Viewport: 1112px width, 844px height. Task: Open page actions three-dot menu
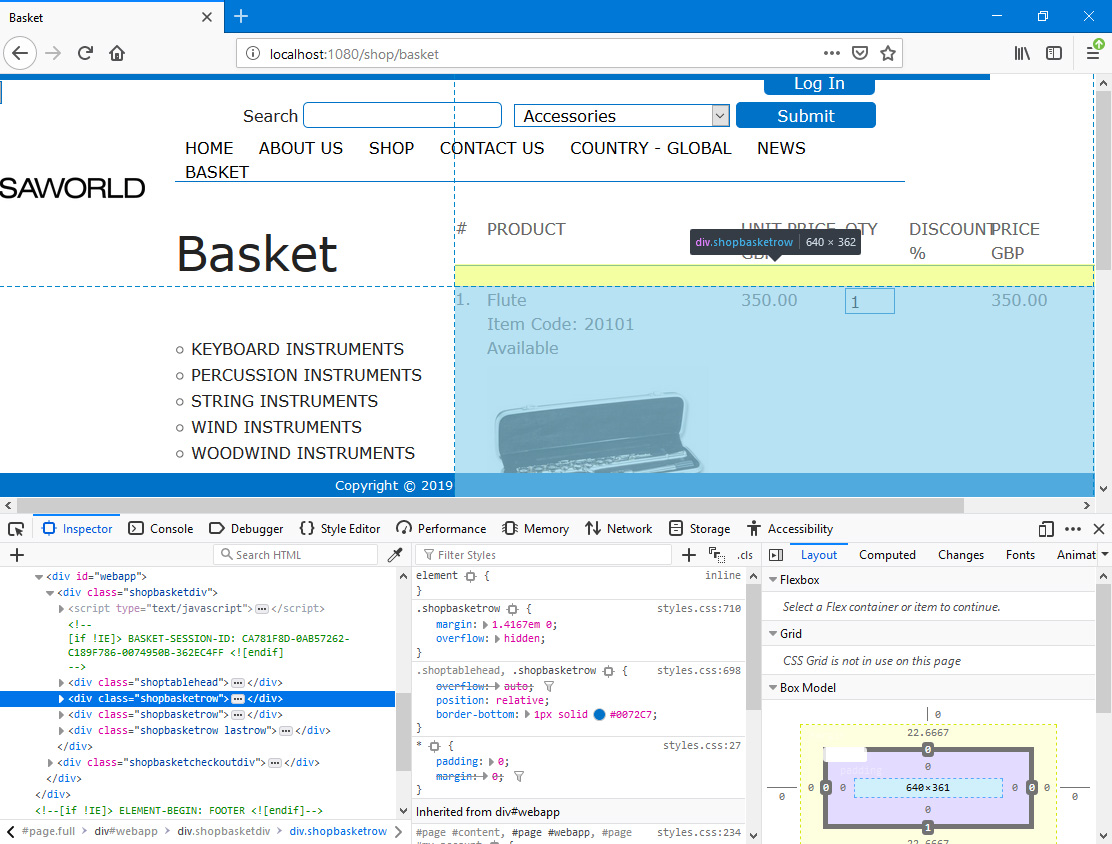click(831, 53)
